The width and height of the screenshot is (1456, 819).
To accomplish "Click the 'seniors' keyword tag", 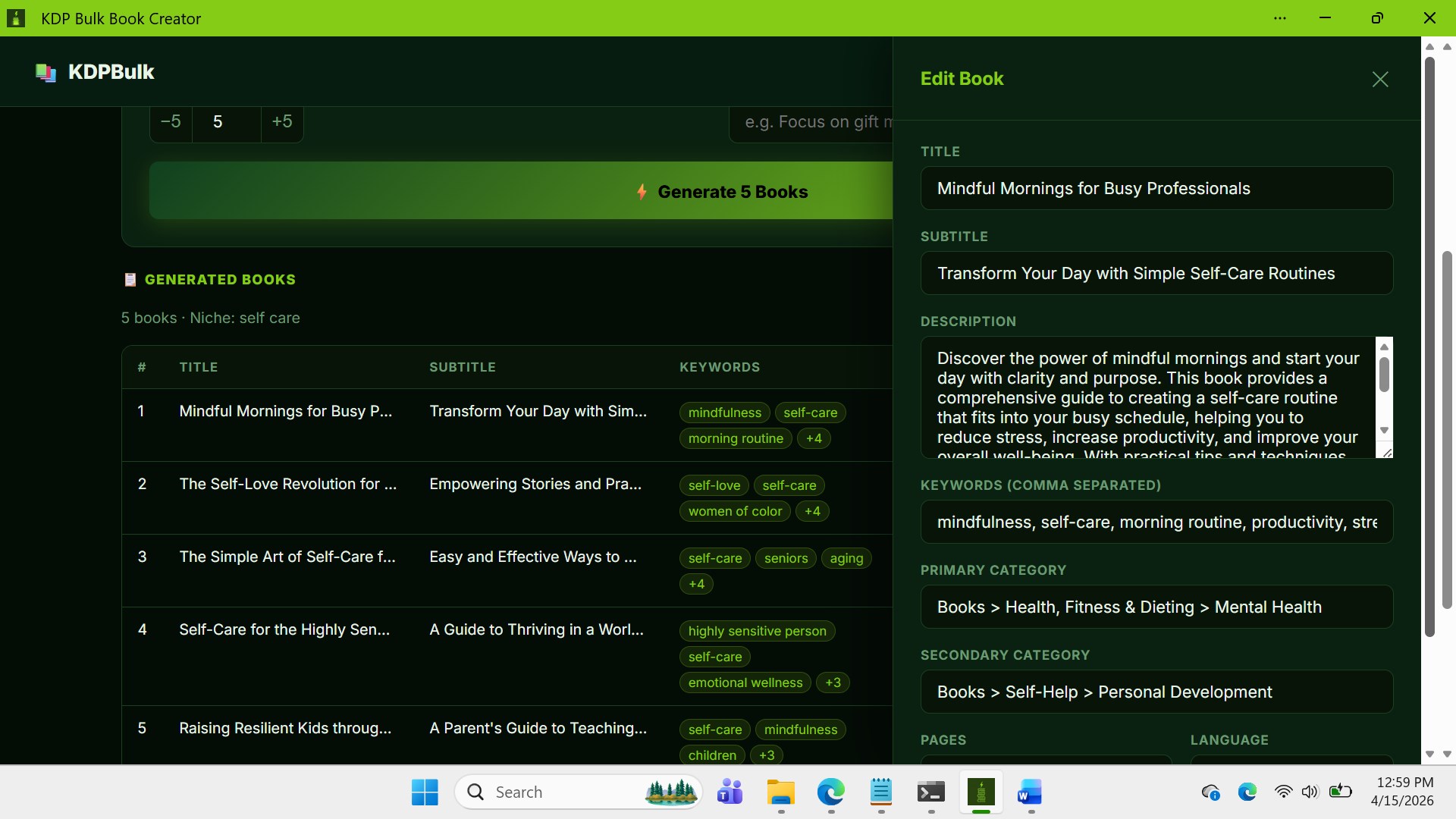I will [786, 558].
